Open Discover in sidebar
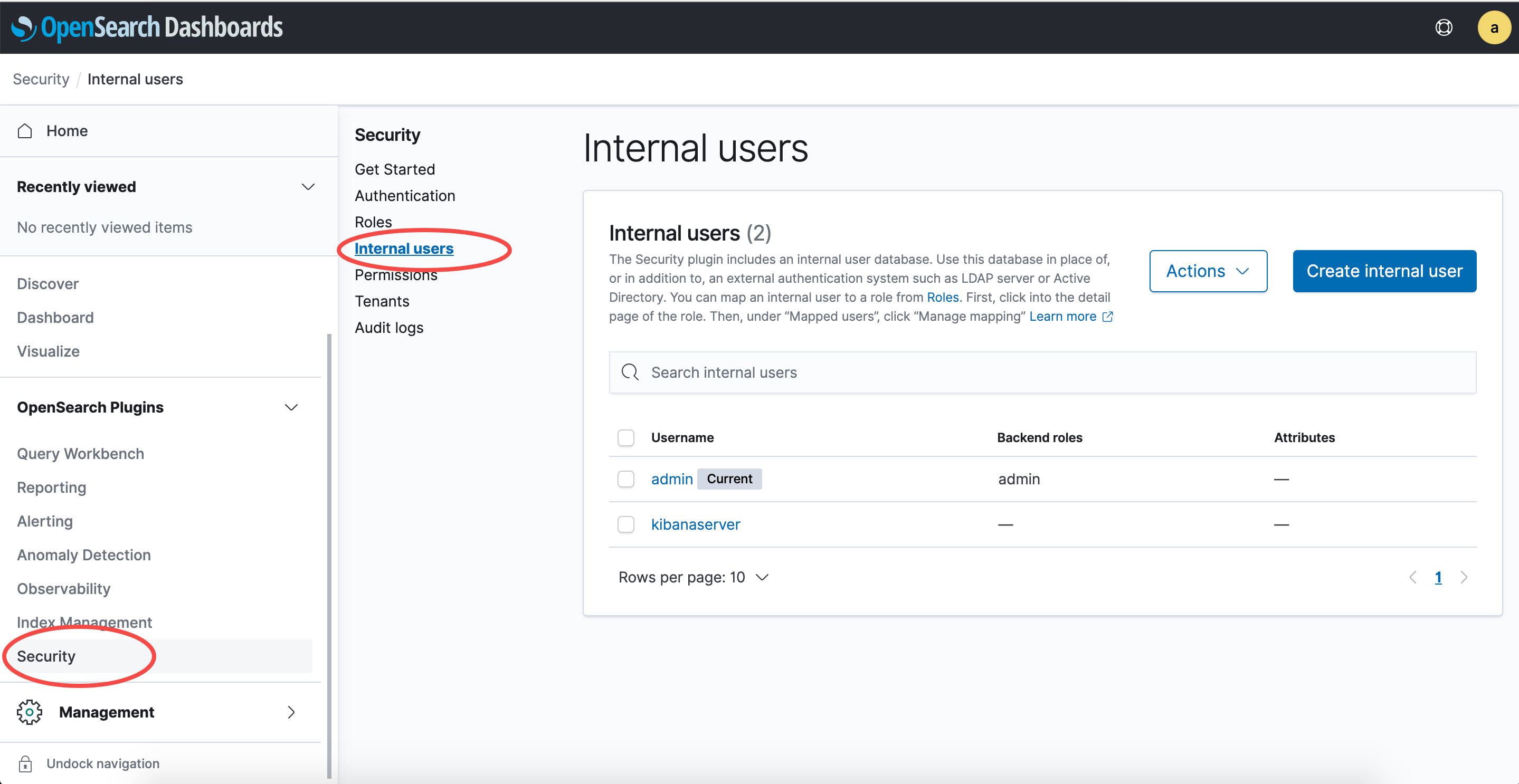This screenshot has width=1519, height=784. (x=48, y=284)
